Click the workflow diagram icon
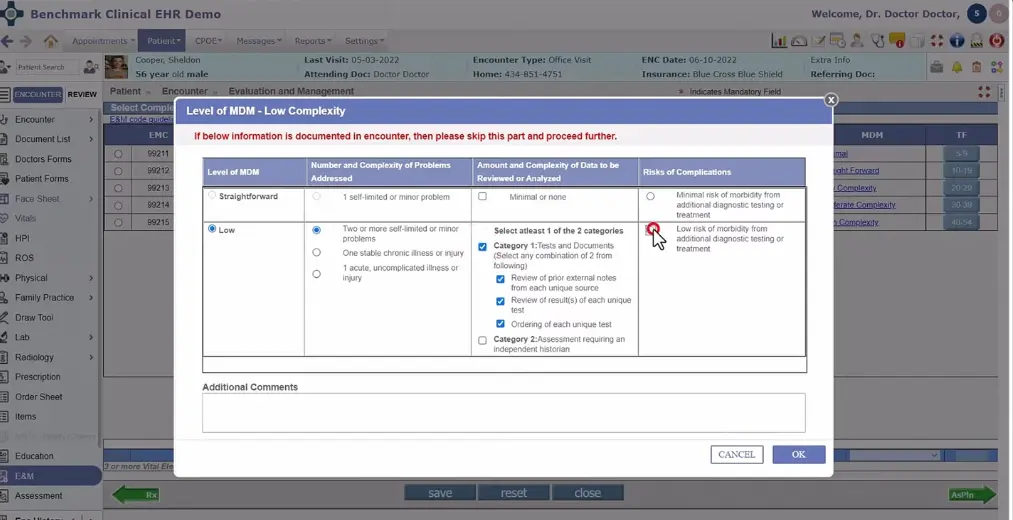1013x520 pixels. [997, 67]
